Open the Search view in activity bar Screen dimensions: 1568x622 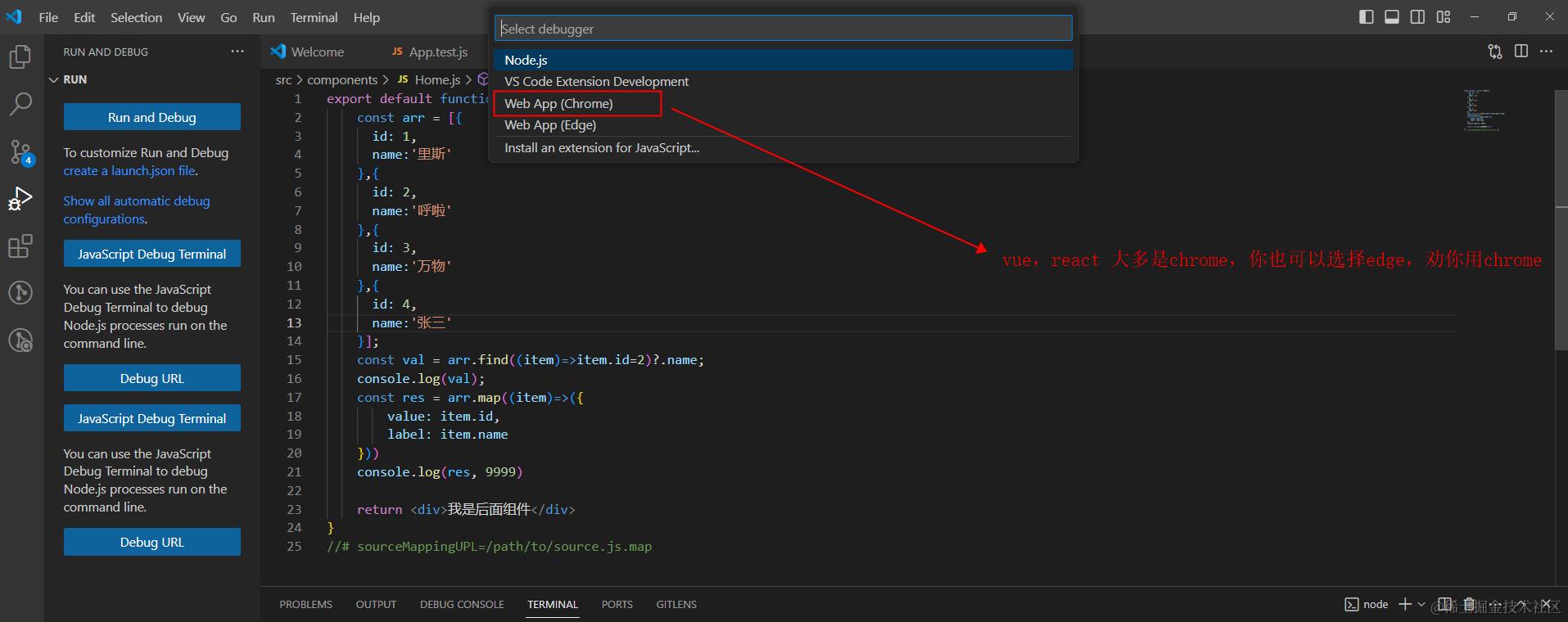20,104
